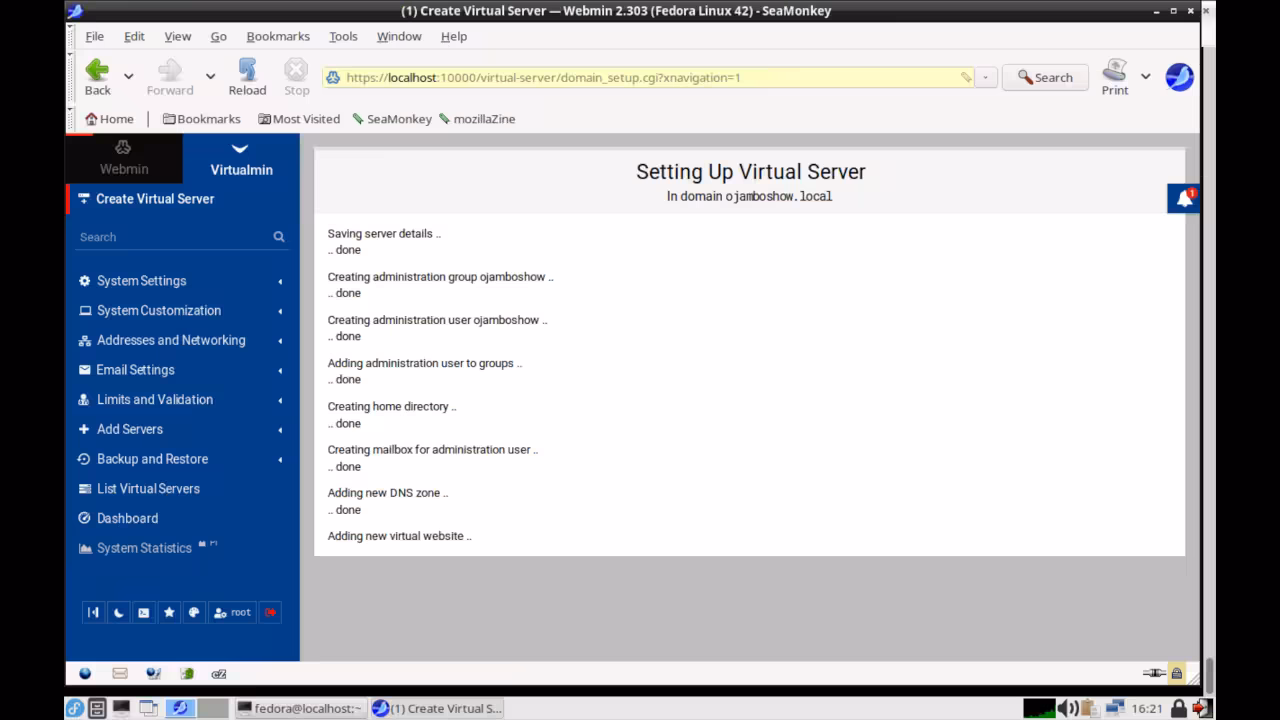Launch terminal from taskbar monitor icon
The image size is (1280, 720).
[121, 708]
